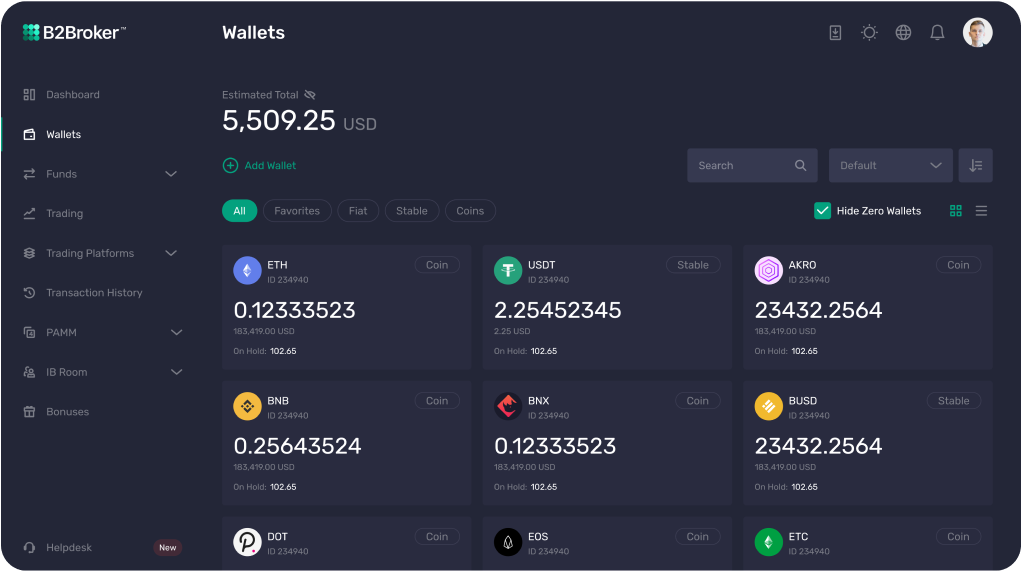Click the B2Broker logo
This screenshot has height=571, width=1021.
(74, 33)
